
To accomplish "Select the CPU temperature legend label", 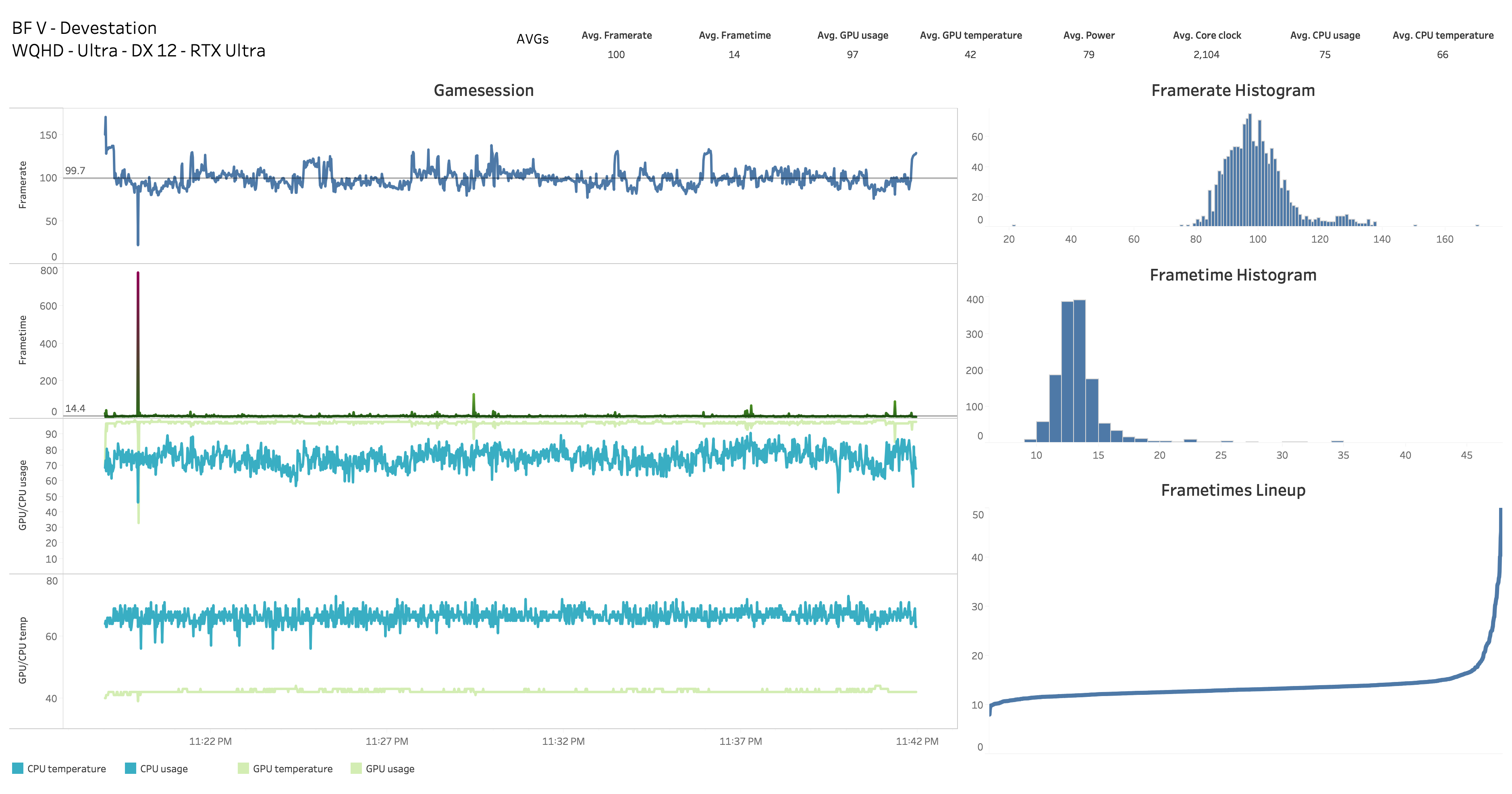I will point(66,769).
